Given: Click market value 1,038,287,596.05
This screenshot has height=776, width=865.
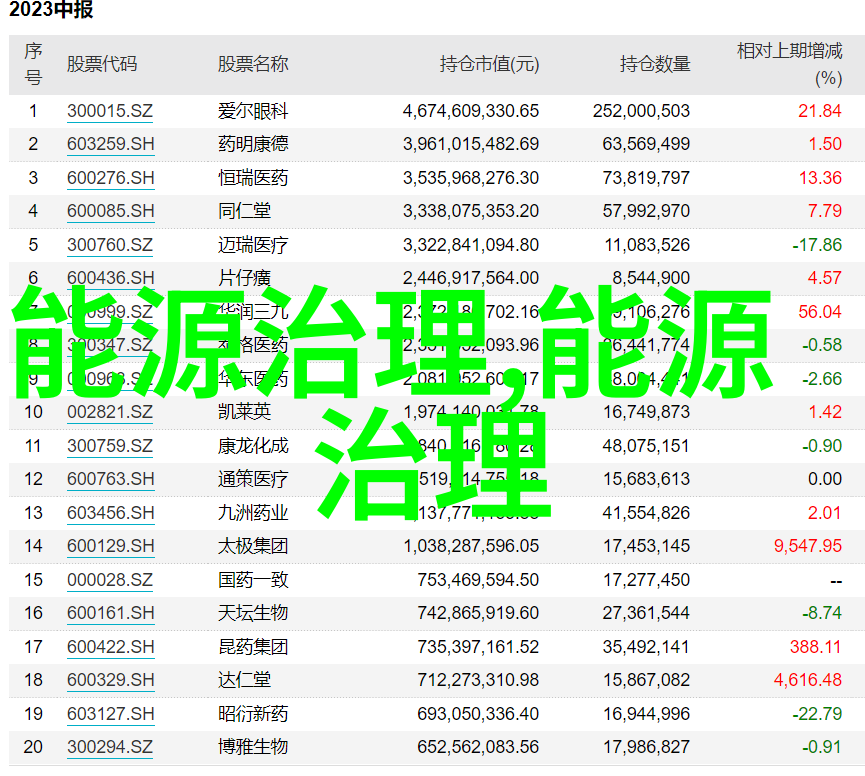Looking at the screenshot, I should (x=471, y=546).
